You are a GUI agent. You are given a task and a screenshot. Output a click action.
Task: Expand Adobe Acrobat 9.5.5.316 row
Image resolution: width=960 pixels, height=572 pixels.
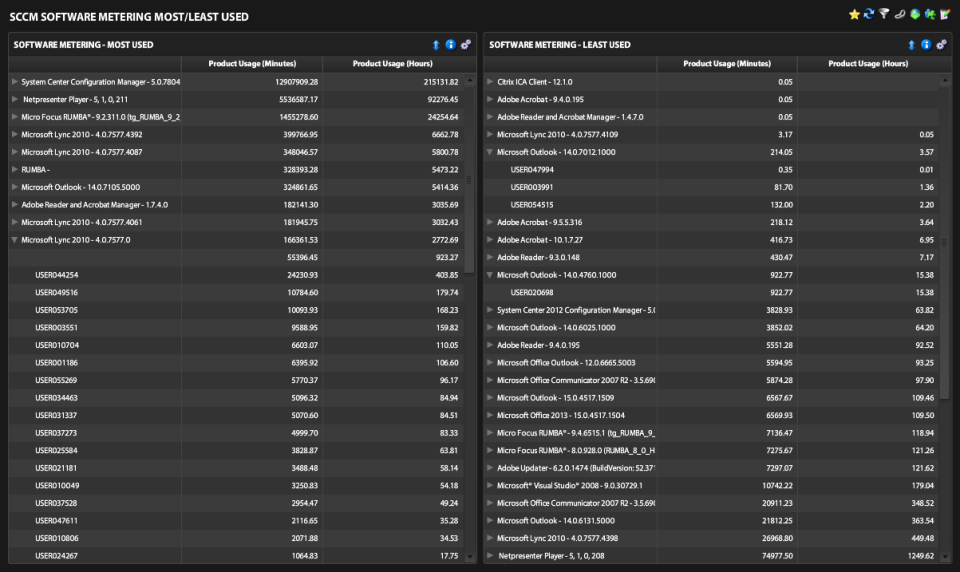(x=490, y=222)
